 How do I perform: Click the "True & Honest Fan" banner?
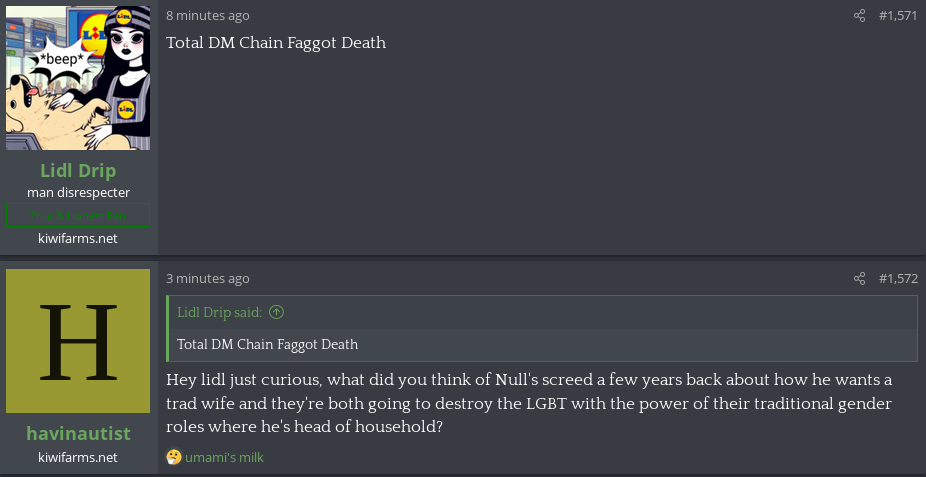coord(78,215)
